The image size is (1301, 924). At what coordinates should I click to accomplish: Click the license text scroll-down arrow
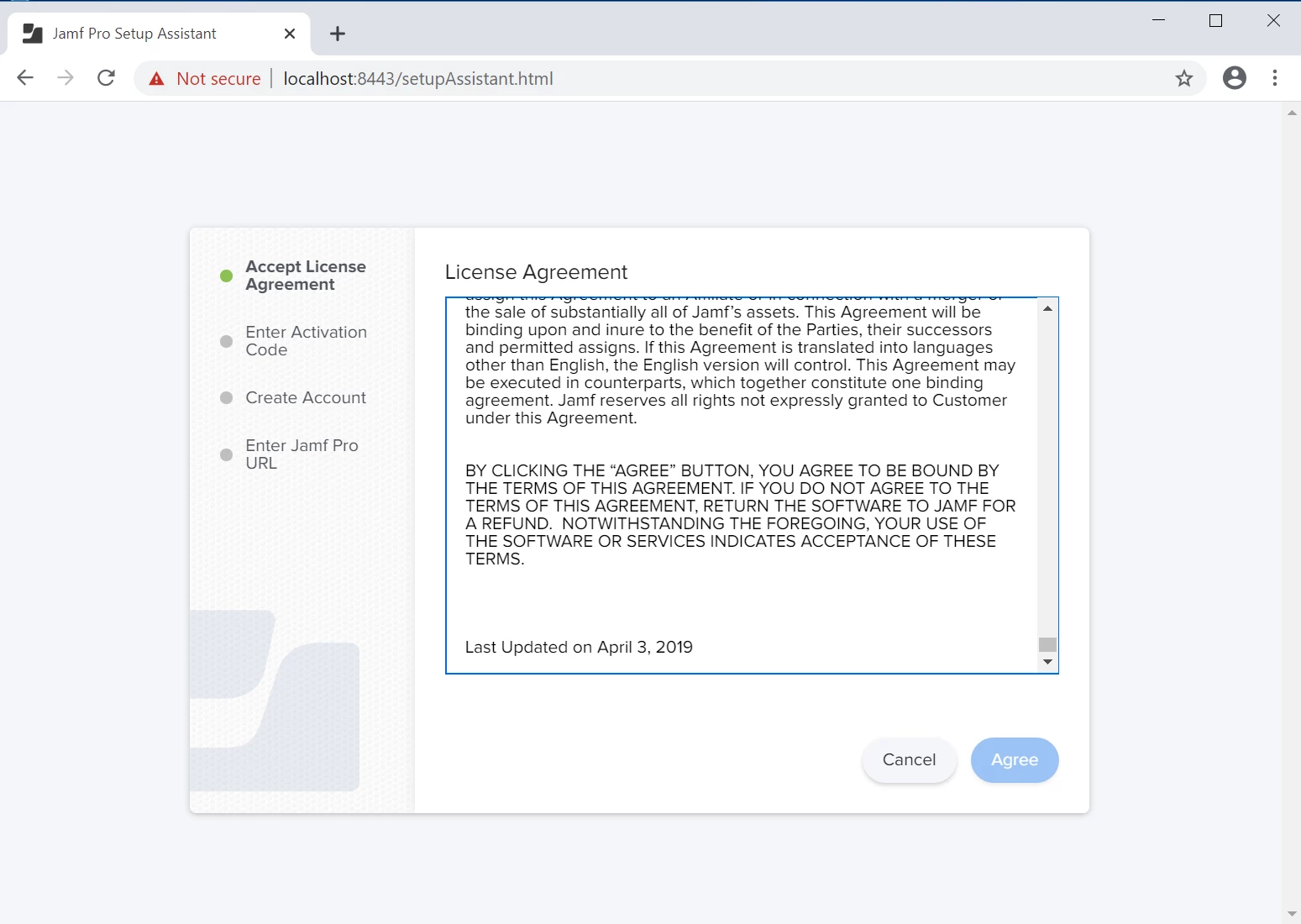point(1047,662)
